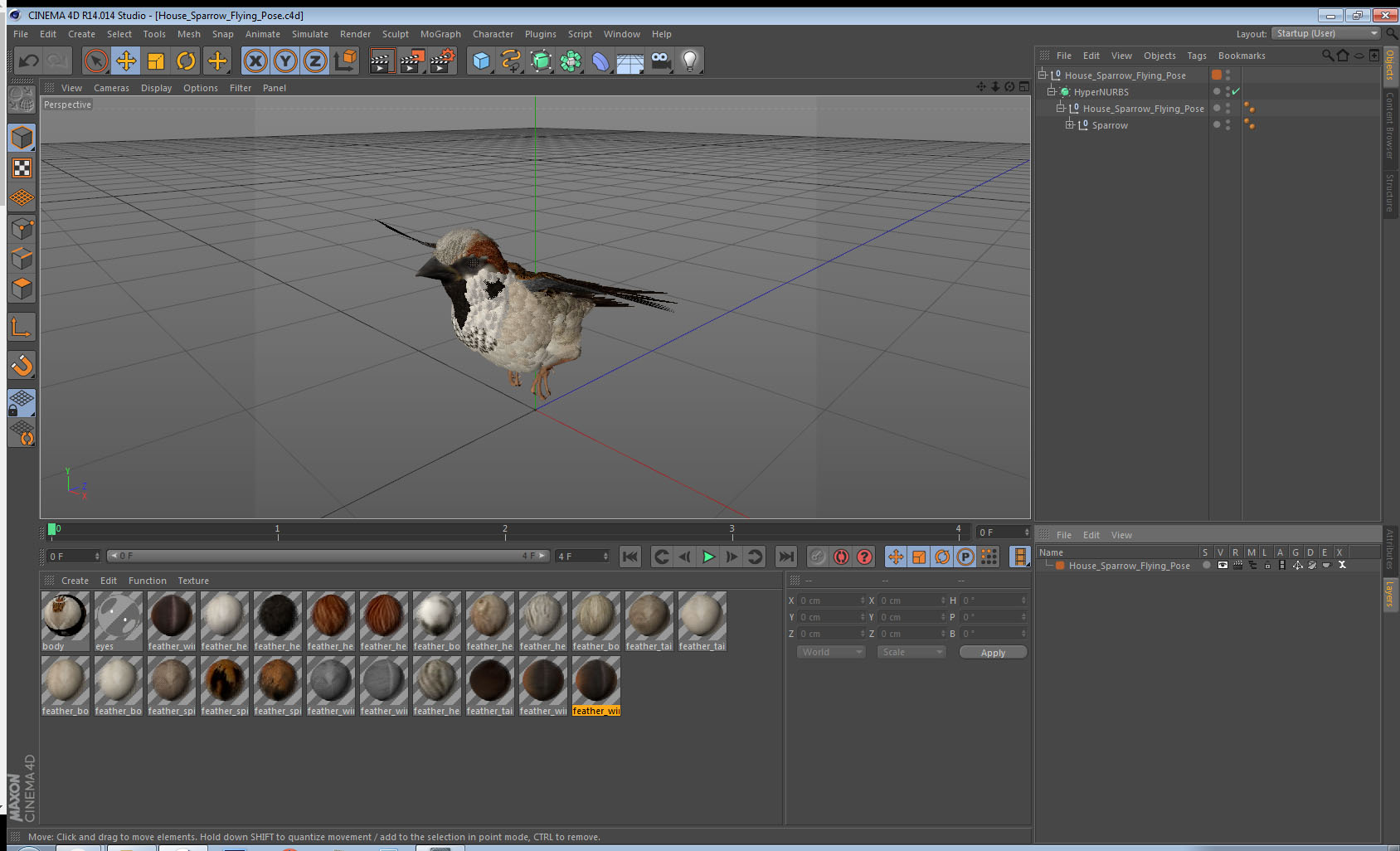Screen dimensions: 1400x851
Task: Go to start of animation
Action: pyautogui.click(x=630, y=557)
